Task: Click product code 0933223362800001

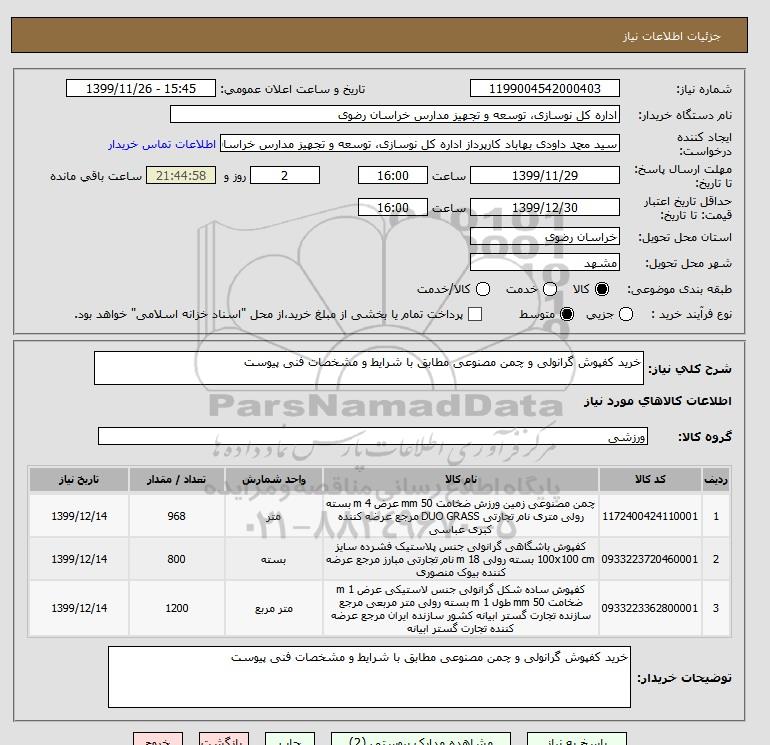Action: [650, 608]
